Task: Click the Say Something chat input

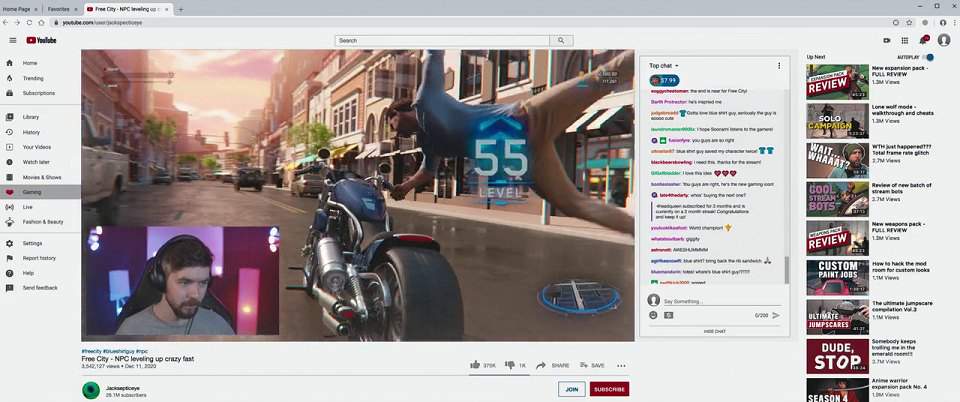Action: [x=722, y=302]
